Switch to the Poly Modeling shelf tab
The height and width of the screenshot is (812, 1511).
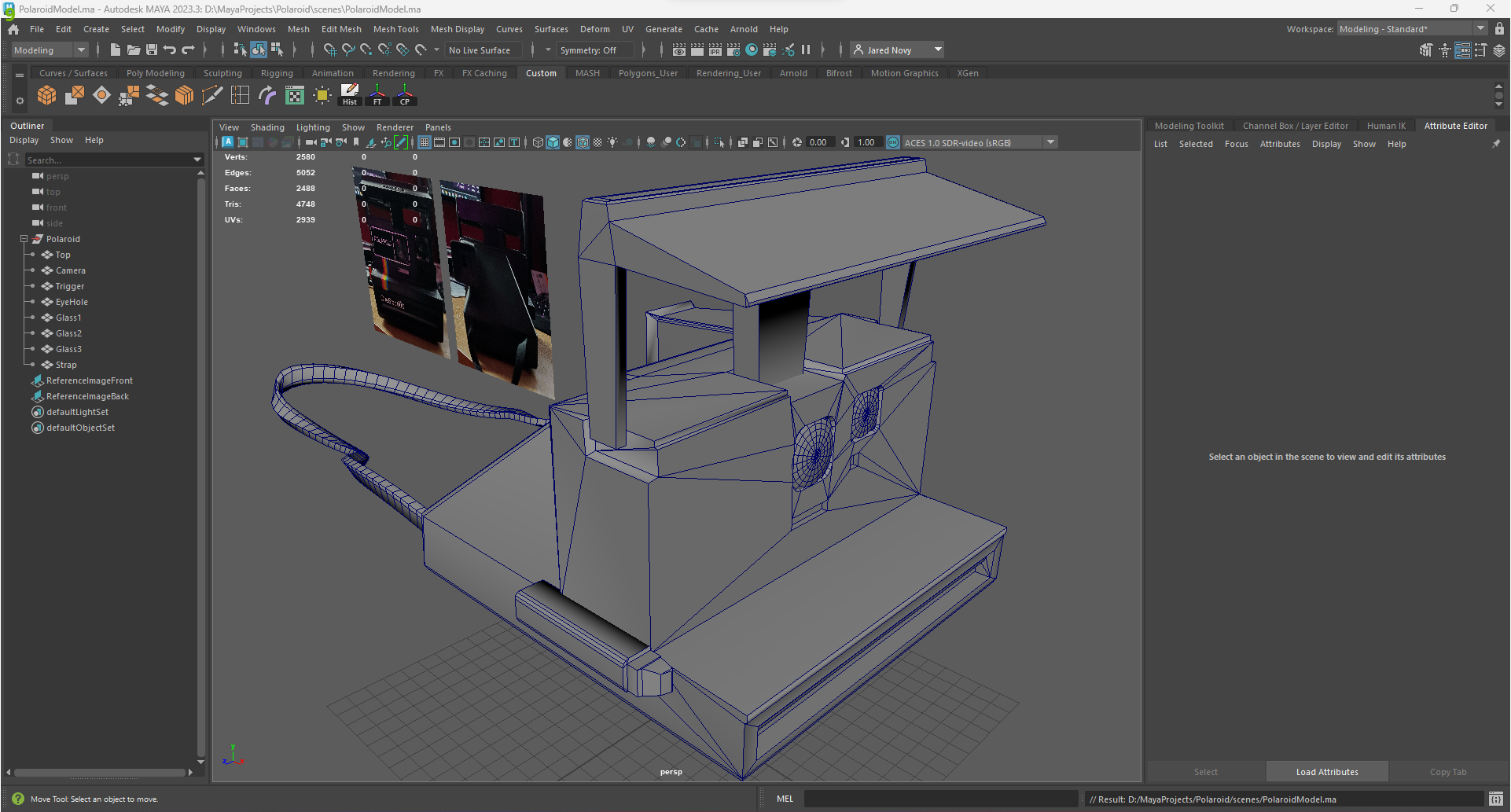point(155,73)
